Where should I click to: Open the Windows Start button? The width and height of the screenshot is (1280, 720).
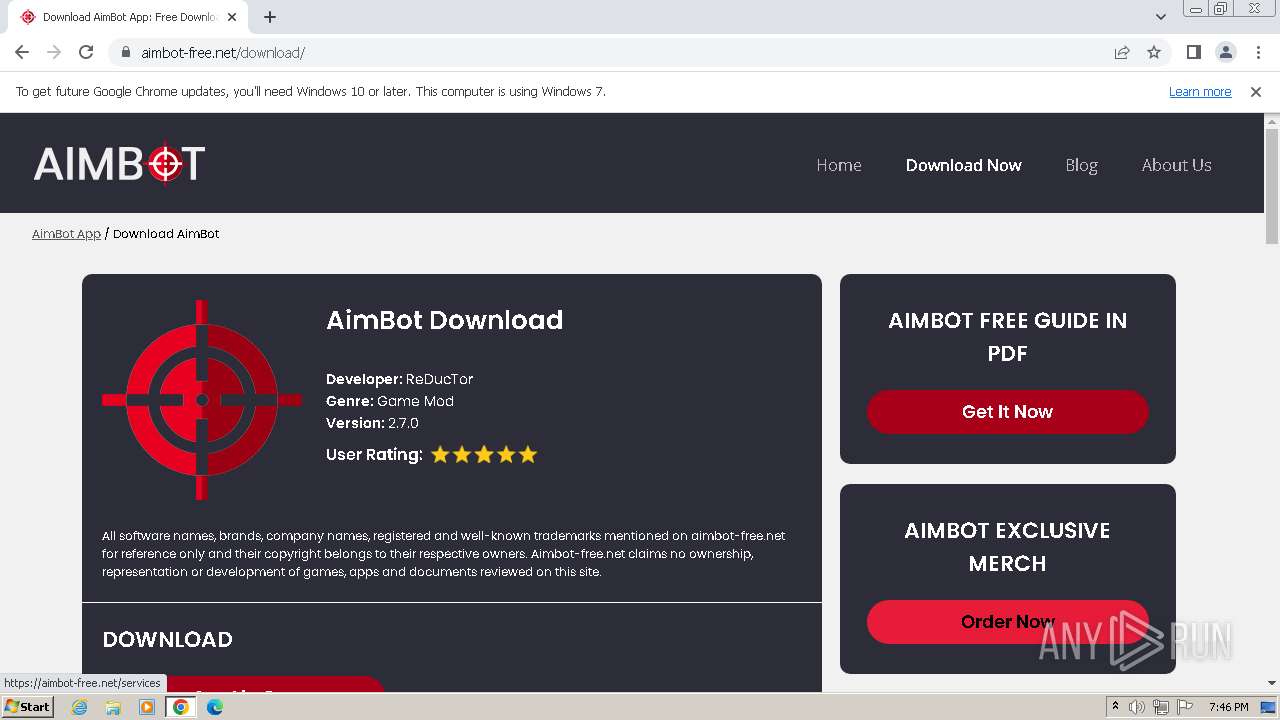pos(27,707)
